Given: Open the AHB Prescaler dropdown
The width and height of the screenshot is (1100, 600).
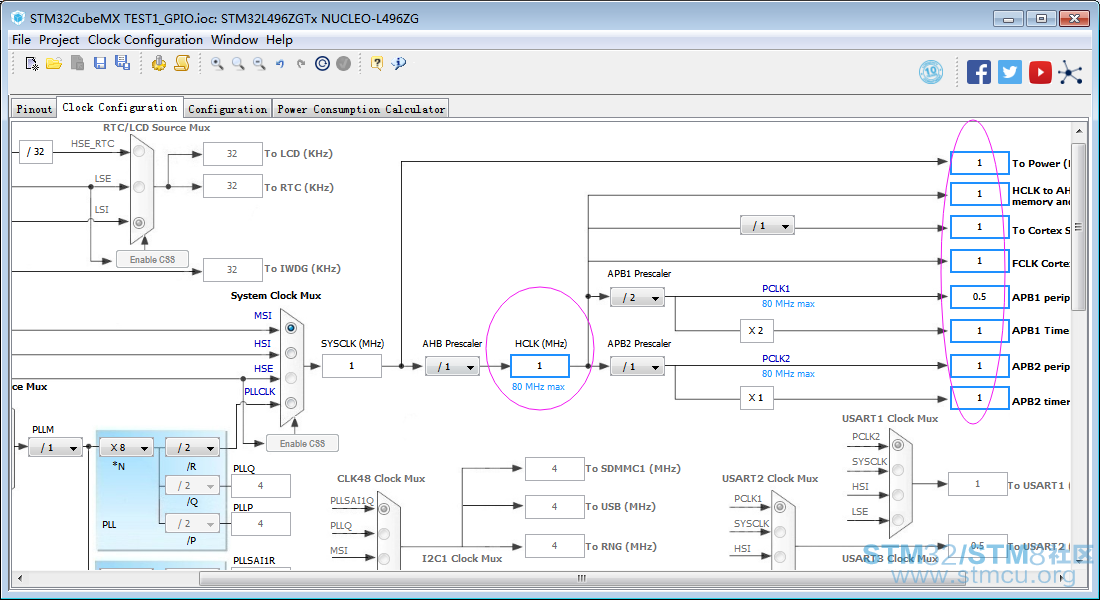Looking at the screenshot, I should click(452, 366).
